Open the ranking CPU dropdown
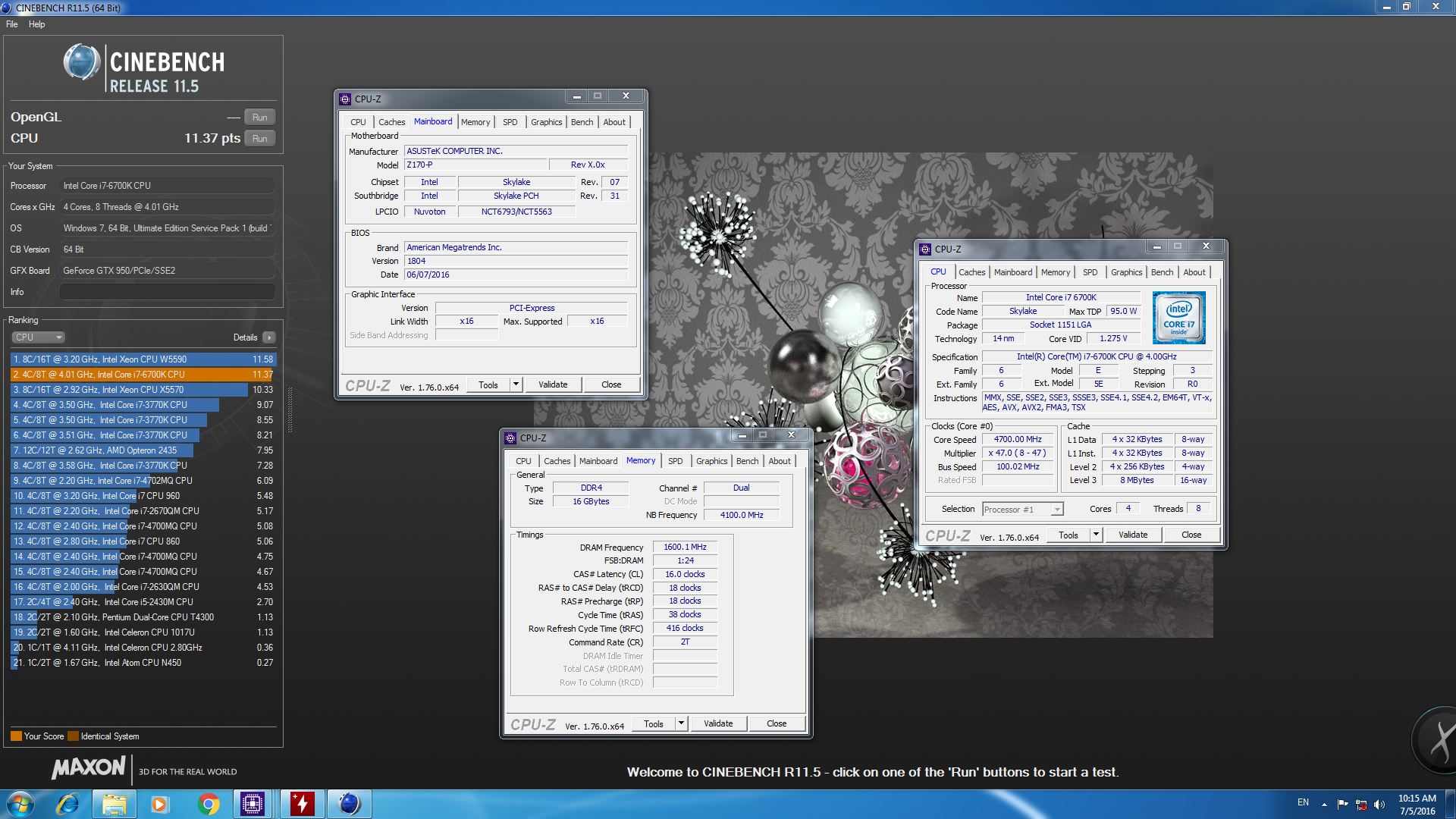1456x819 pixels. 38,337
